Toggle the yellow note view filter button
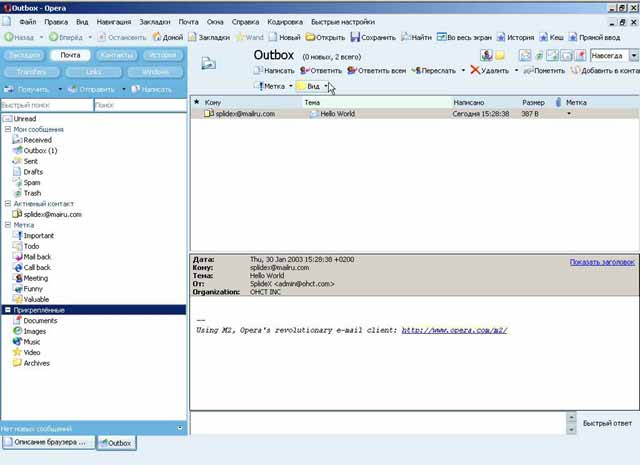The image size is (640, 465). (500, 55)
